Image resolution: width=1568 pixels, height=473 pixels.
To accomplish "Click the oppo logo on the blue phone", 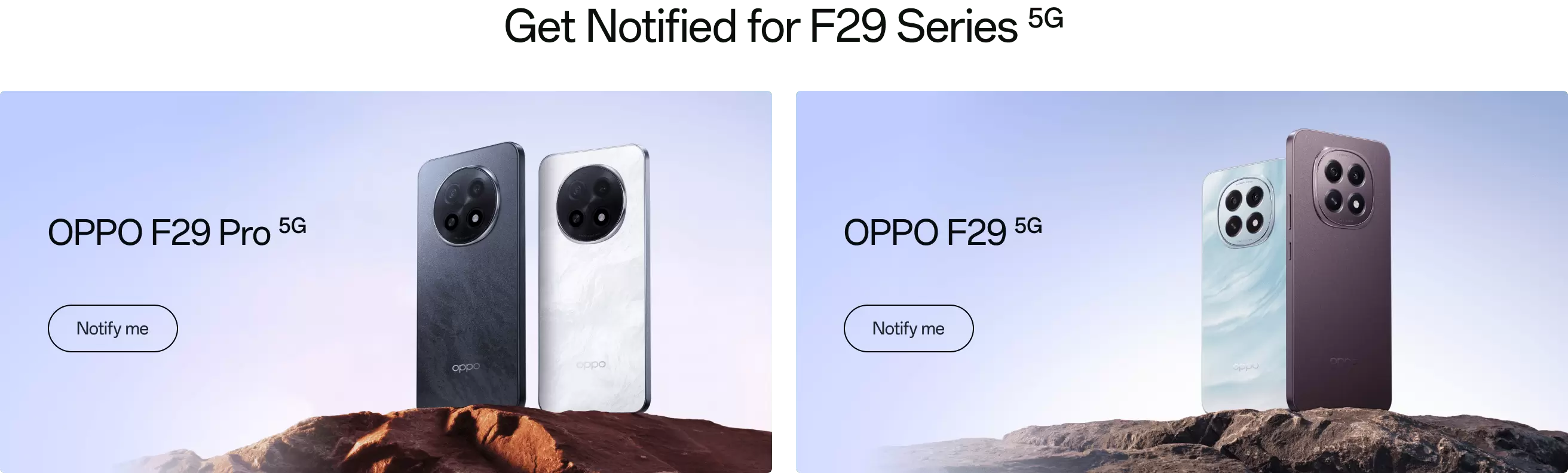I will point(1245,366).
